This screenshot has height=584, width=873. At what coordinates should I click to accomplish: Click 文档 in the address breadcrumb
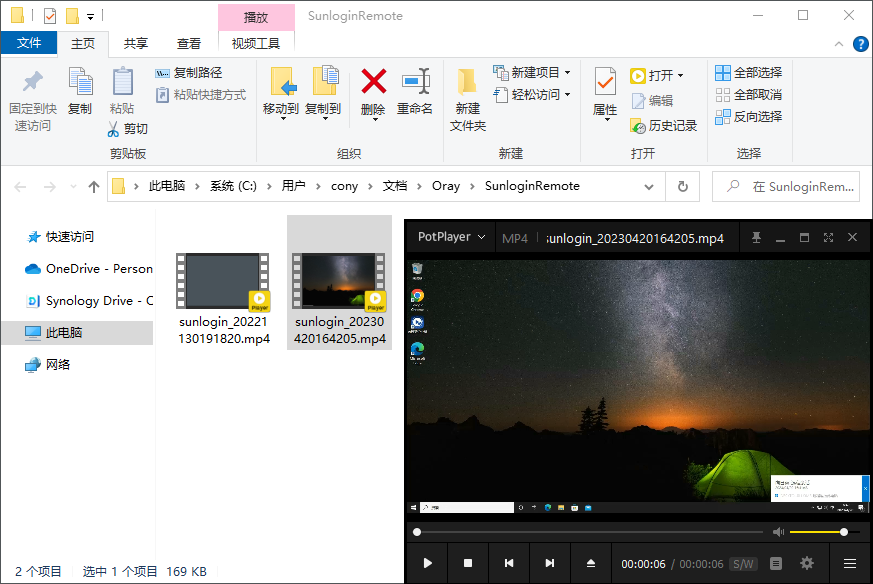coord(395,186)
